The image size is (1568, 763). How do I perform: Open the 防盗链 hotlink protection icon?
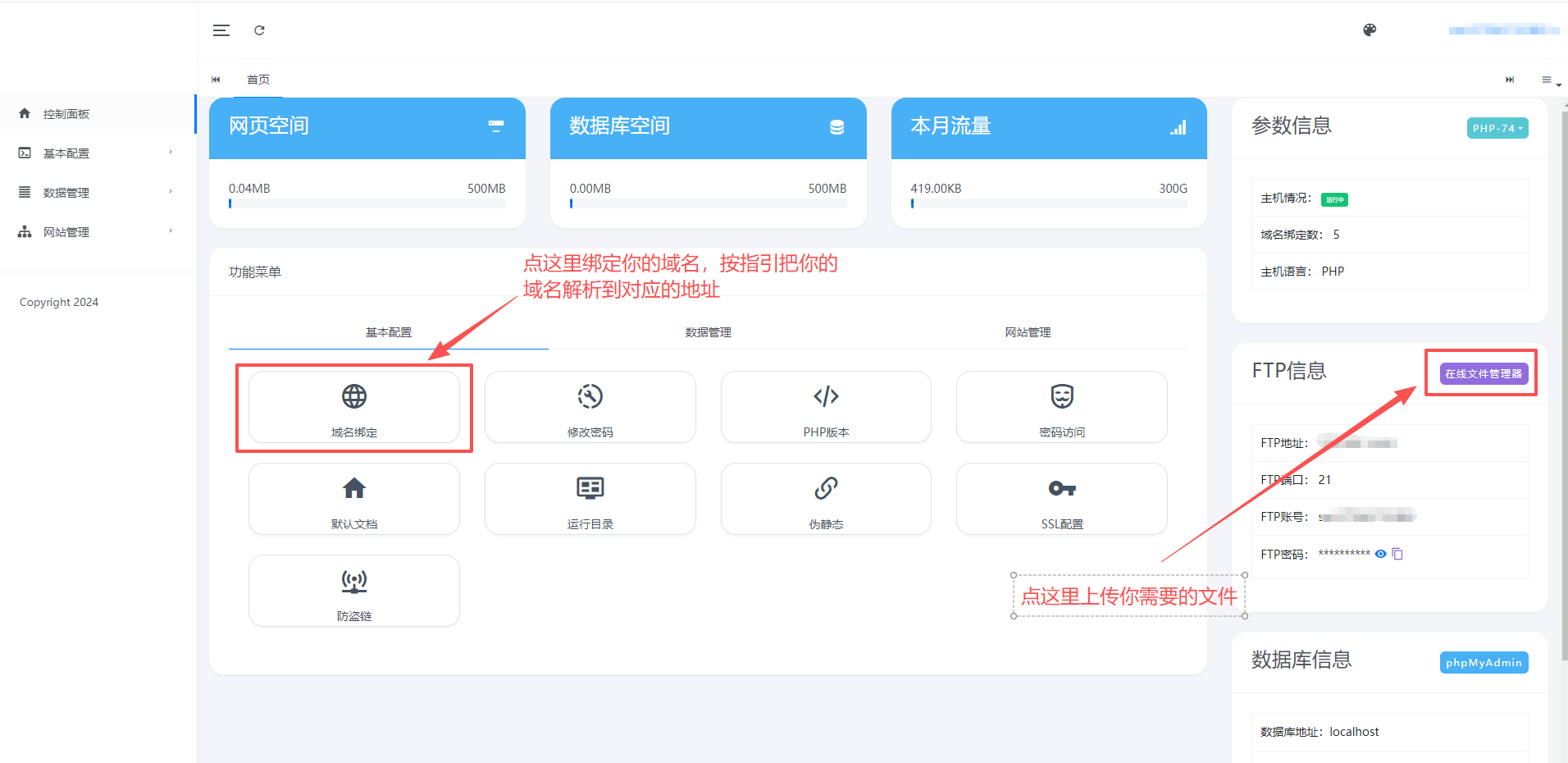click(354, 581)
